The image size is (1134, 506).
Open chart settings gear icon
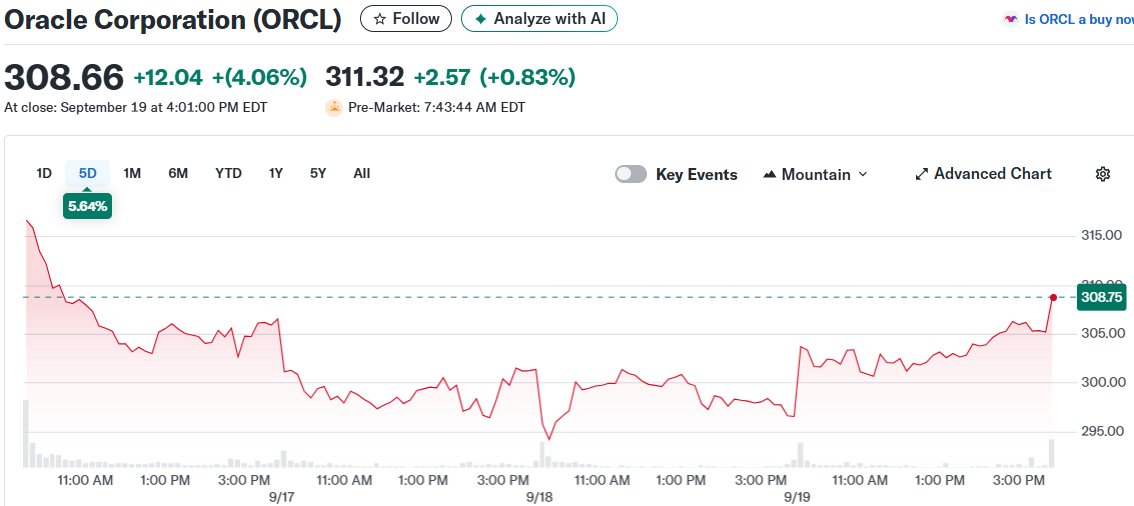(1103, 174)
